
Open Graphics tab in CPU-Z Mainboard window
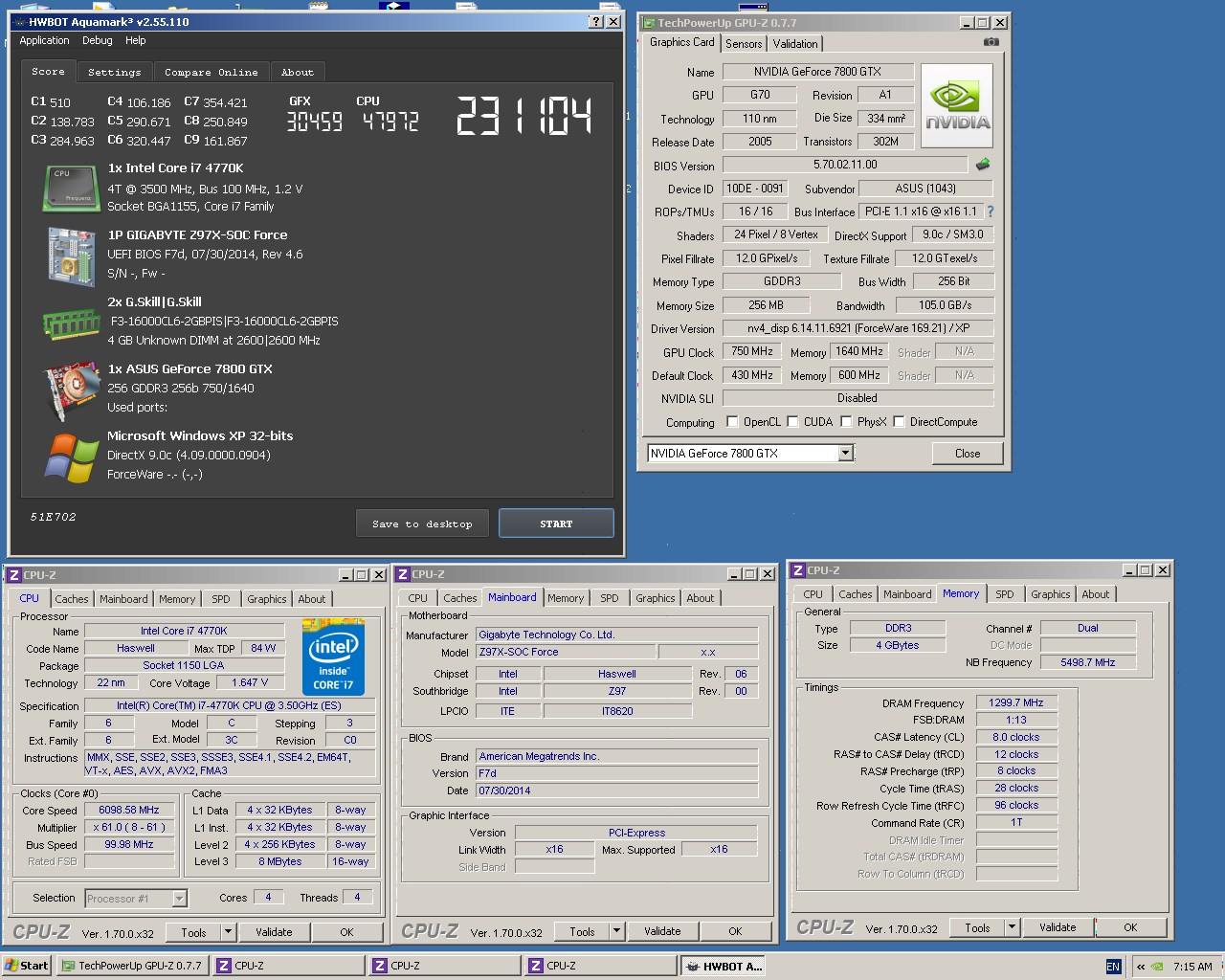coord(656,598)
